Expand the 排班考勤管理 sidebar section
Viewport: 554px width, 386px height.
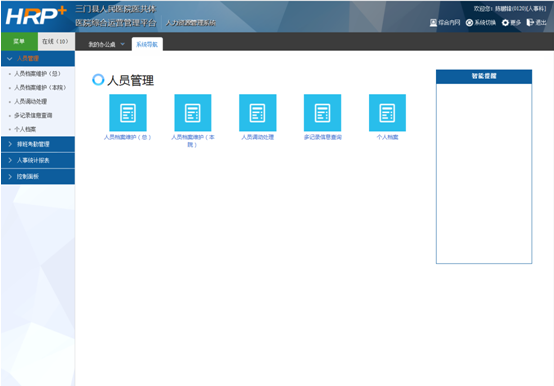point(38,144)
